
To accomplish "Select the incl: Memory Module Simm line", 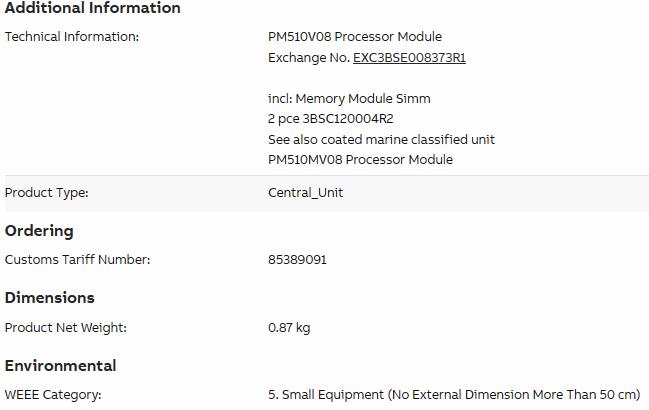I will click(349, 98).
